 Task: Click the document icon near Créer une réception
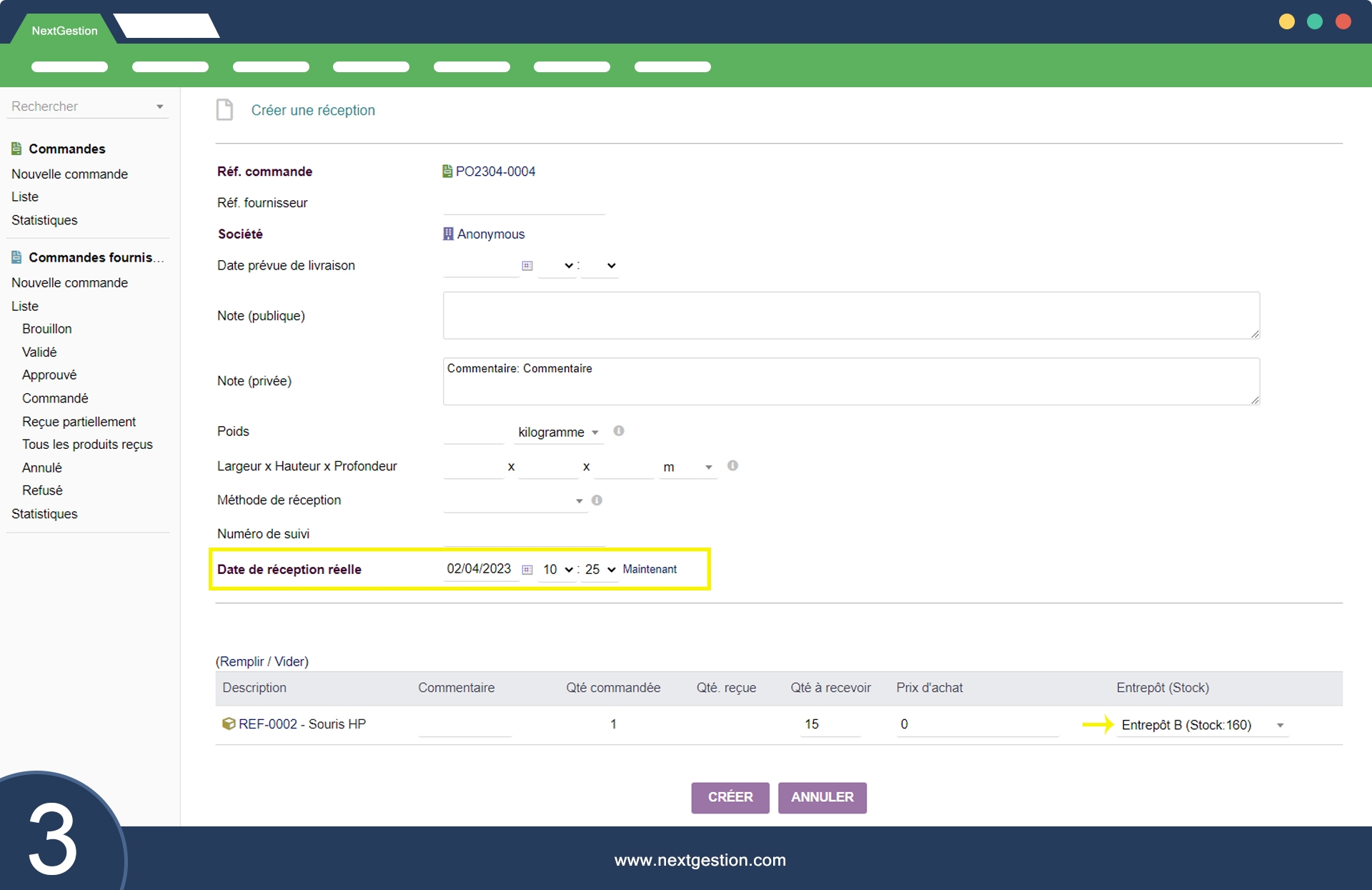tap(225, 110)
